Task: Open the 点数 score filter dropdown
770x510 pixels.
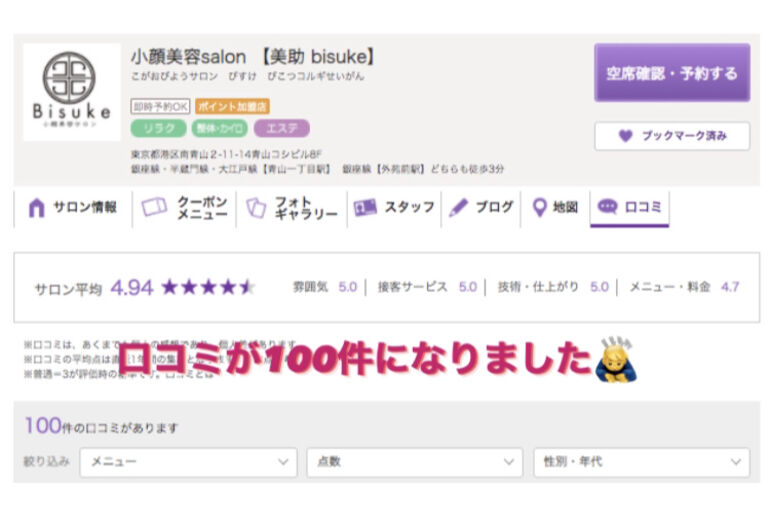Action: pyautogui.click(x=415, y=462)
